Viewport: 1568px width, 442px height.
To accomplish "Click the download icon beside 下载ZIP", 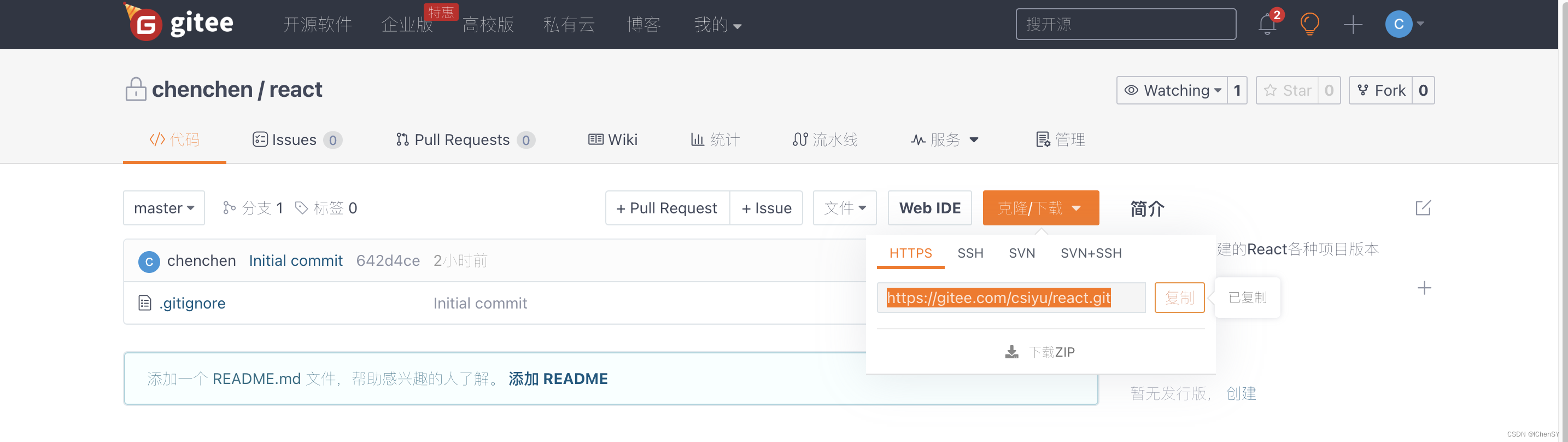I will pyautogui.click(x=1011, y=352).
